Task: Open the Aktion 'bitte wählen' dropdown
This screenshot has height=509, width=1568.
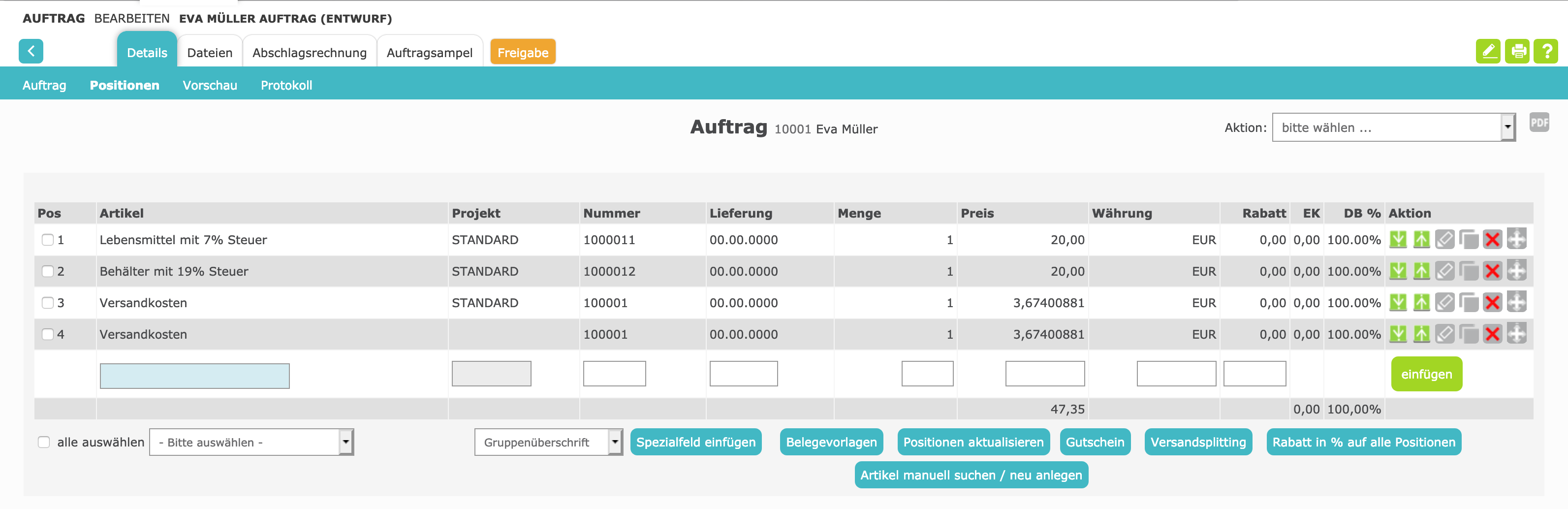Action: tap(1393, 128)
